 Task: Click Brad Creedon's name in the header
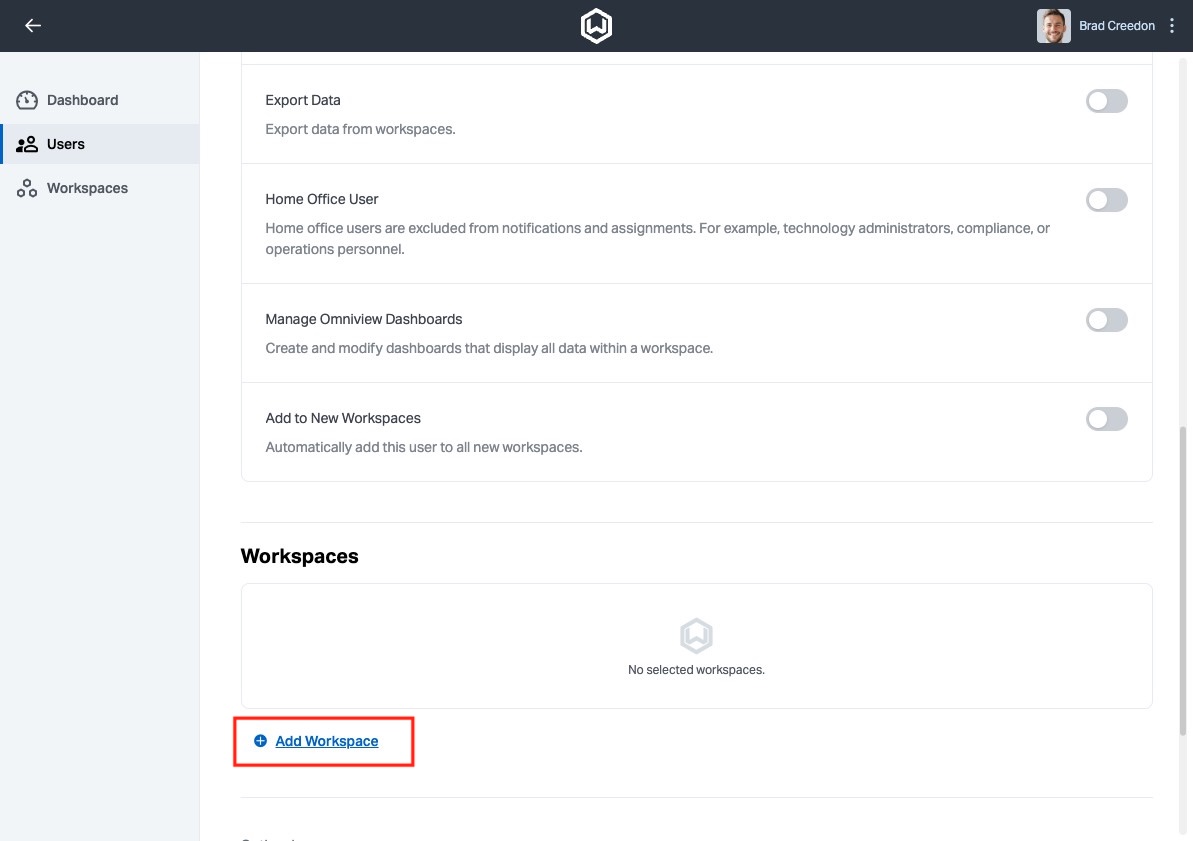pos(1116,25)
